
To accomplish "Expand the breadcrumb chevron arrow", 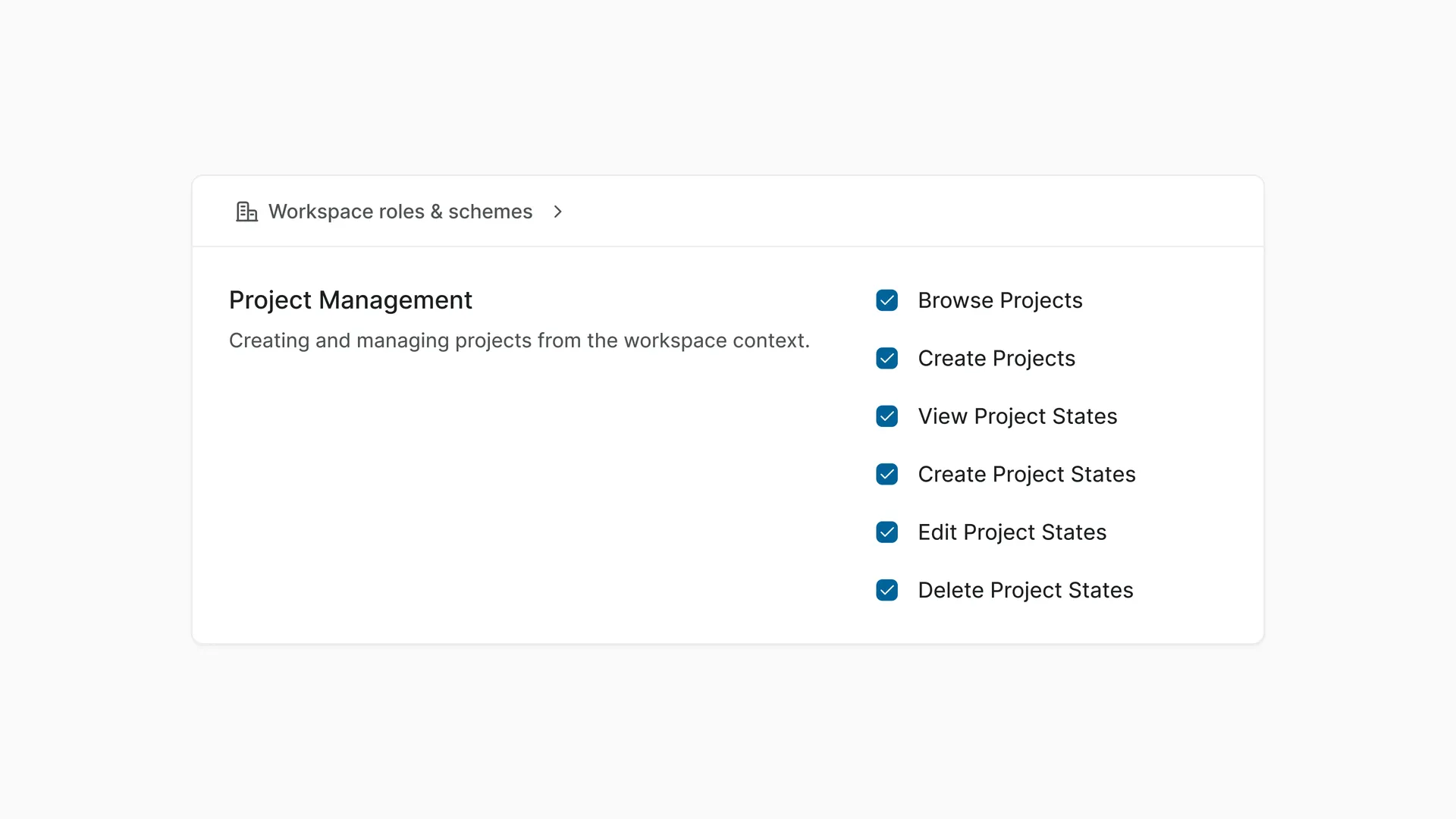I will click(x=558, y=212).
